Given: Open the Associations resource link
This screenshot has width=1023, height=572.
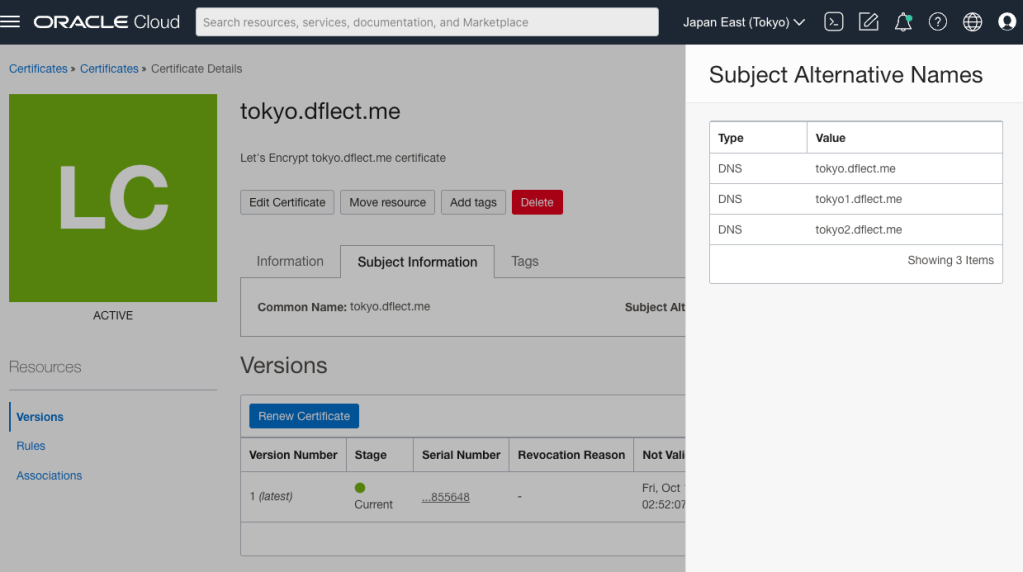Looking at the screenshot, I should coord(49,476).
